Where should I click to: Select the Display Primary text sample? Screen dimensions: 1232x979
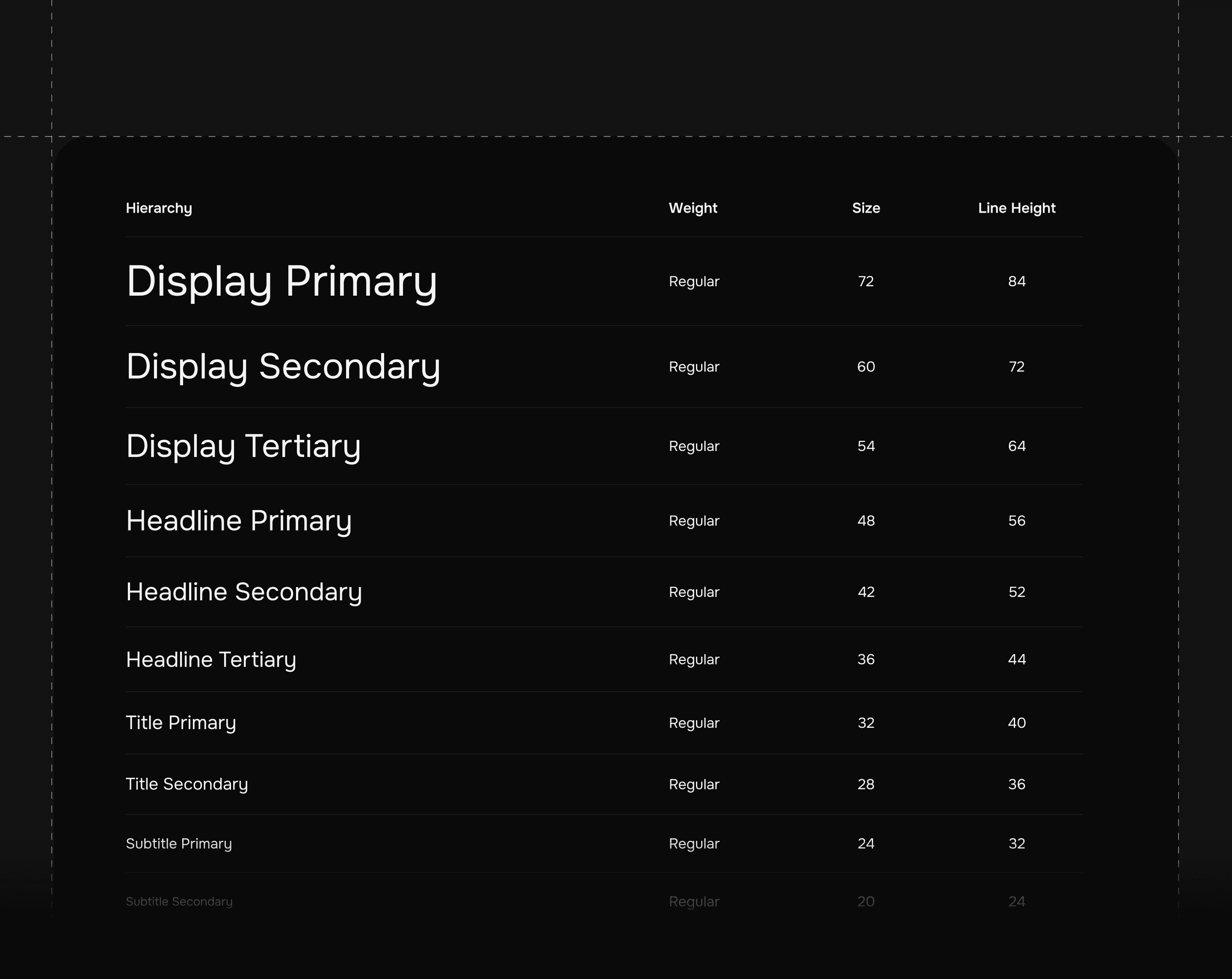coord(282,282)
